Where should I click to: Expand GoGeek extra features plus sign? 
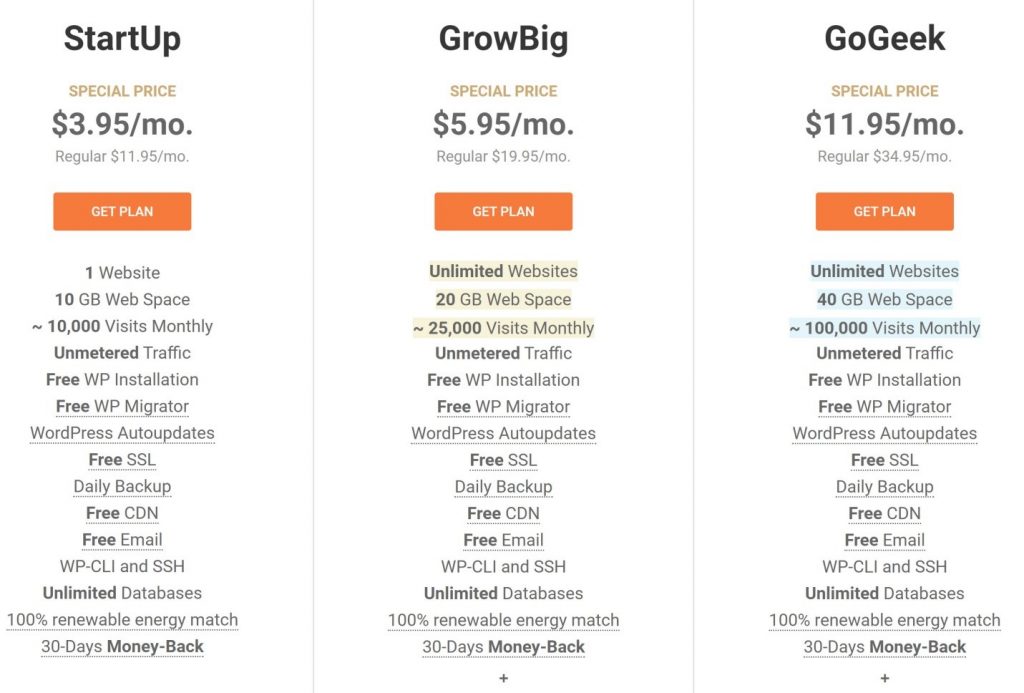click(x=884, y=679)
